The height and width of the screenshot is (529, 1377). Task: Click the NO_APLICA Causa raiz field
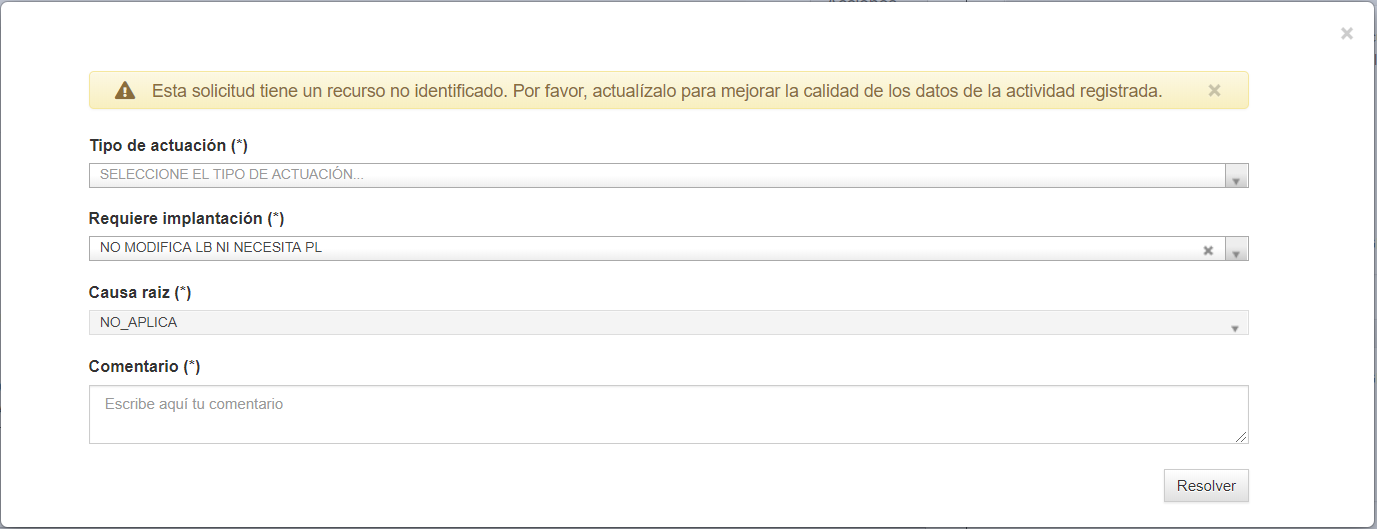668,323
